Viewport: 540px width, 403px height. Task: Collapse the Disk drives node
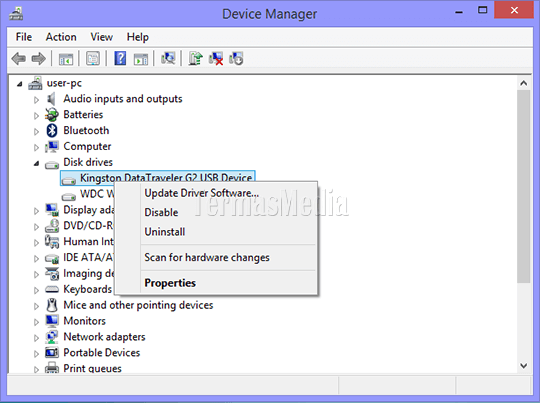[x=37, y=163]
